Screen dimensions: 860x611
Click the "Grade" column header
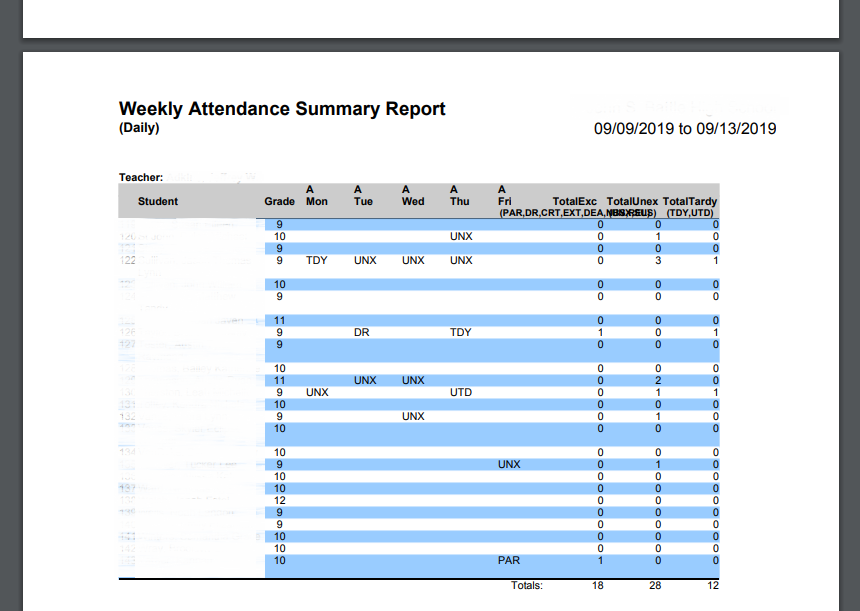[280, 201]
